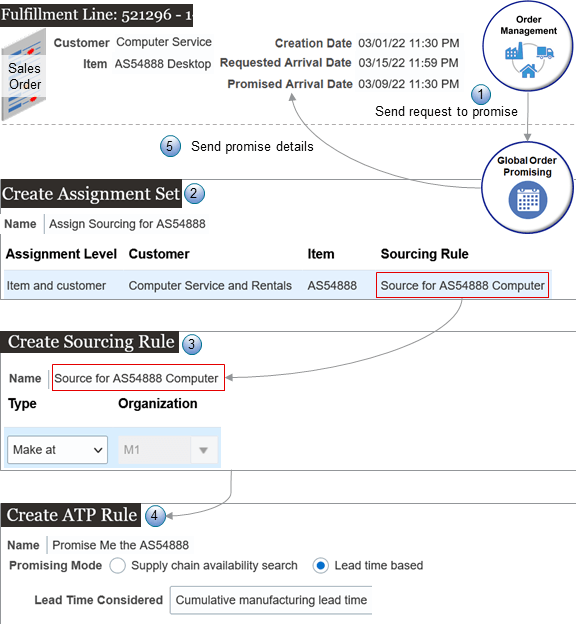Click the Fulfillment Line 521296 title
This screenshot has width=576, height=624.
coord(97,15)
